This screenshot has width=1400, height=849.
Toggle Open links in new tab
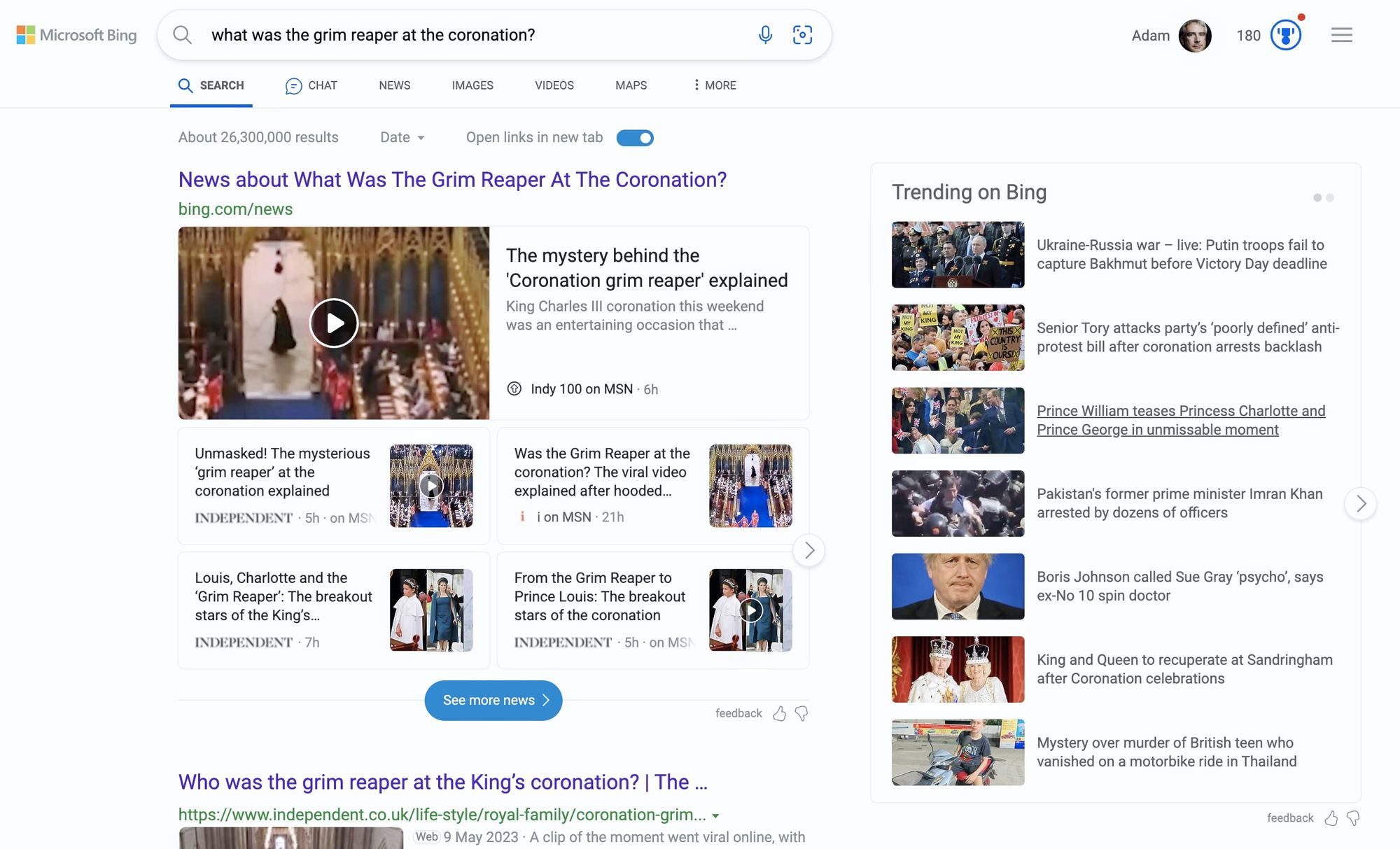635,138
